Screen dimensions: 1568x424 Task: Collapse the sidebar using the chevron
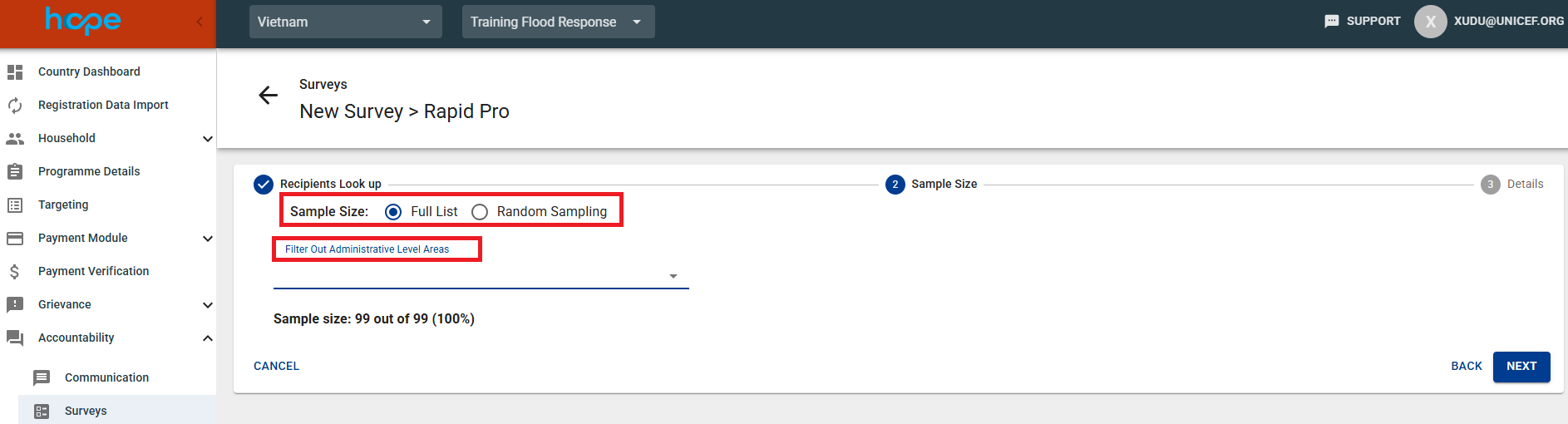(200, 22)
